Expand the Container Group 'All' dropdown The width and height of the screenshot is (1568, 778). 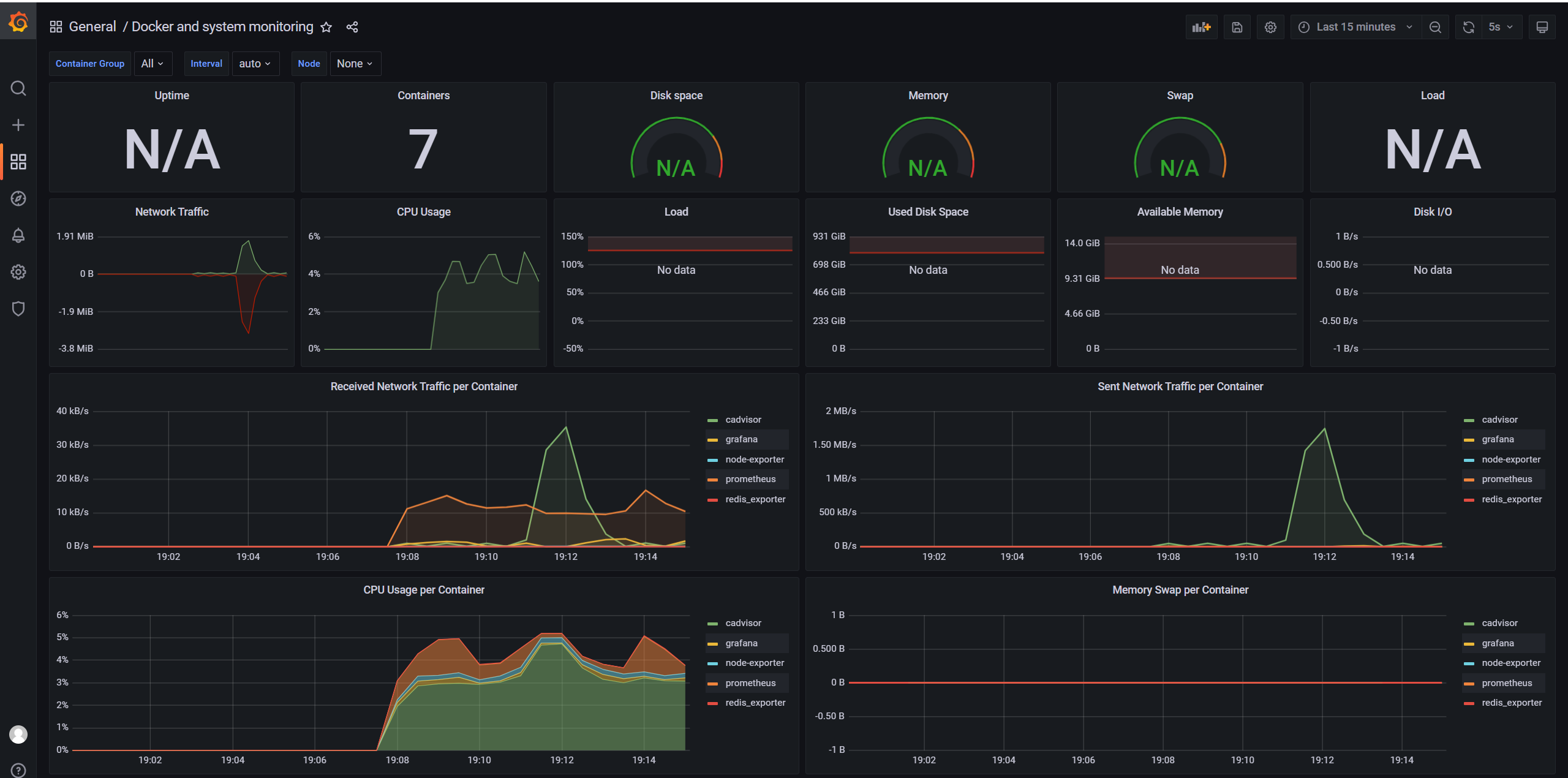[x=153, y=64]
